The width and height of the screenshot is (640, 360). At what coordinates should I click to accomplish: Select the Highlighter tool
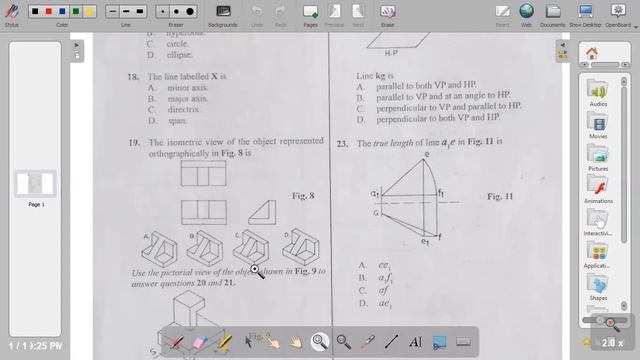pyautogui.click(x=224, y=341)
